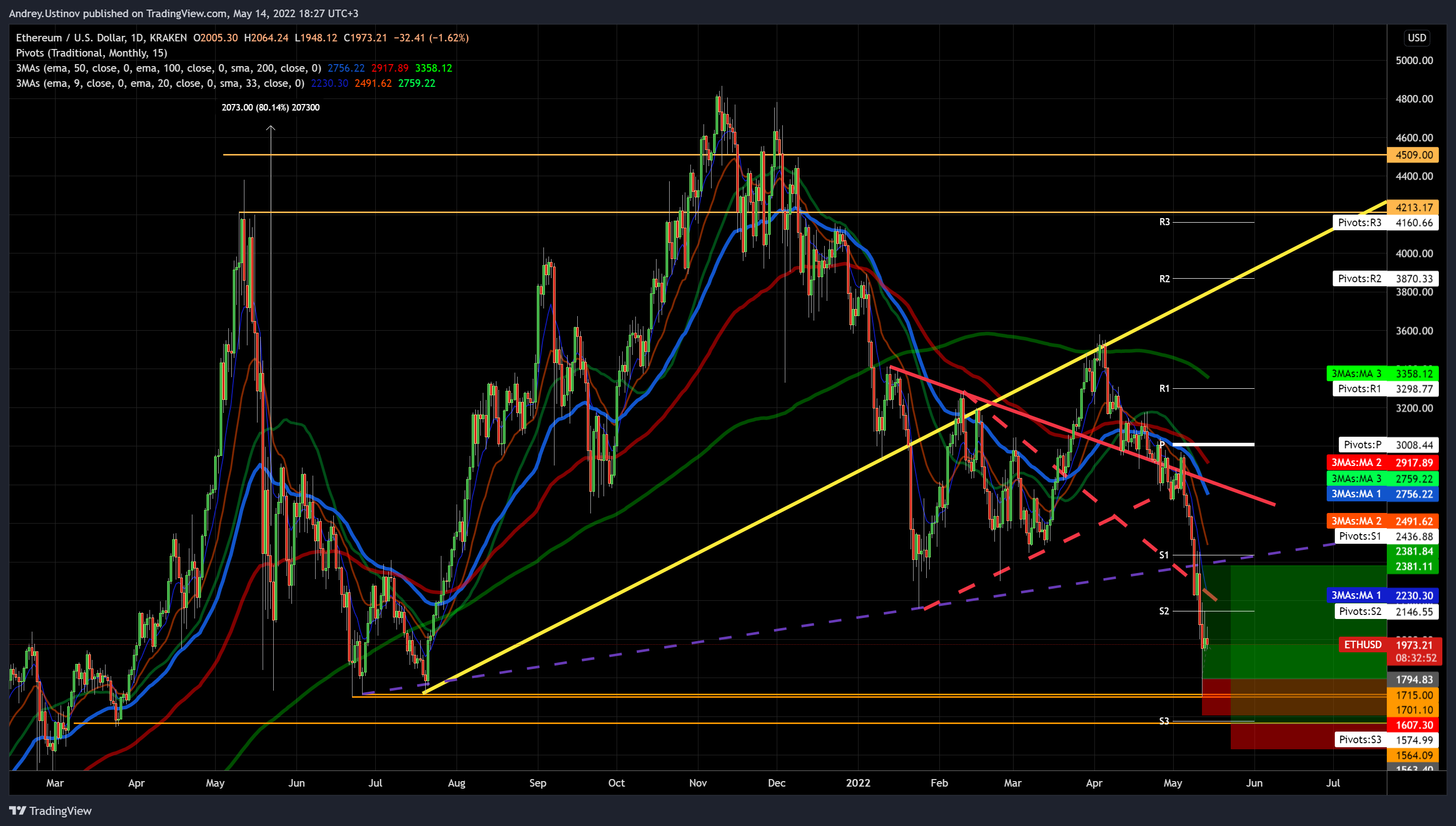This screenshot has width=1456, height=826.
Task: Click the 4509.00 horizontal line price label
Action: 1413,155
